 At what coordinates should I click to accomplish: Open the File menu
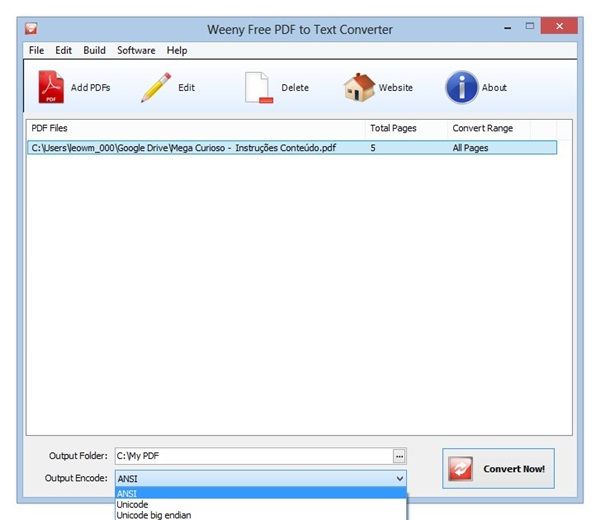(36, 50)
